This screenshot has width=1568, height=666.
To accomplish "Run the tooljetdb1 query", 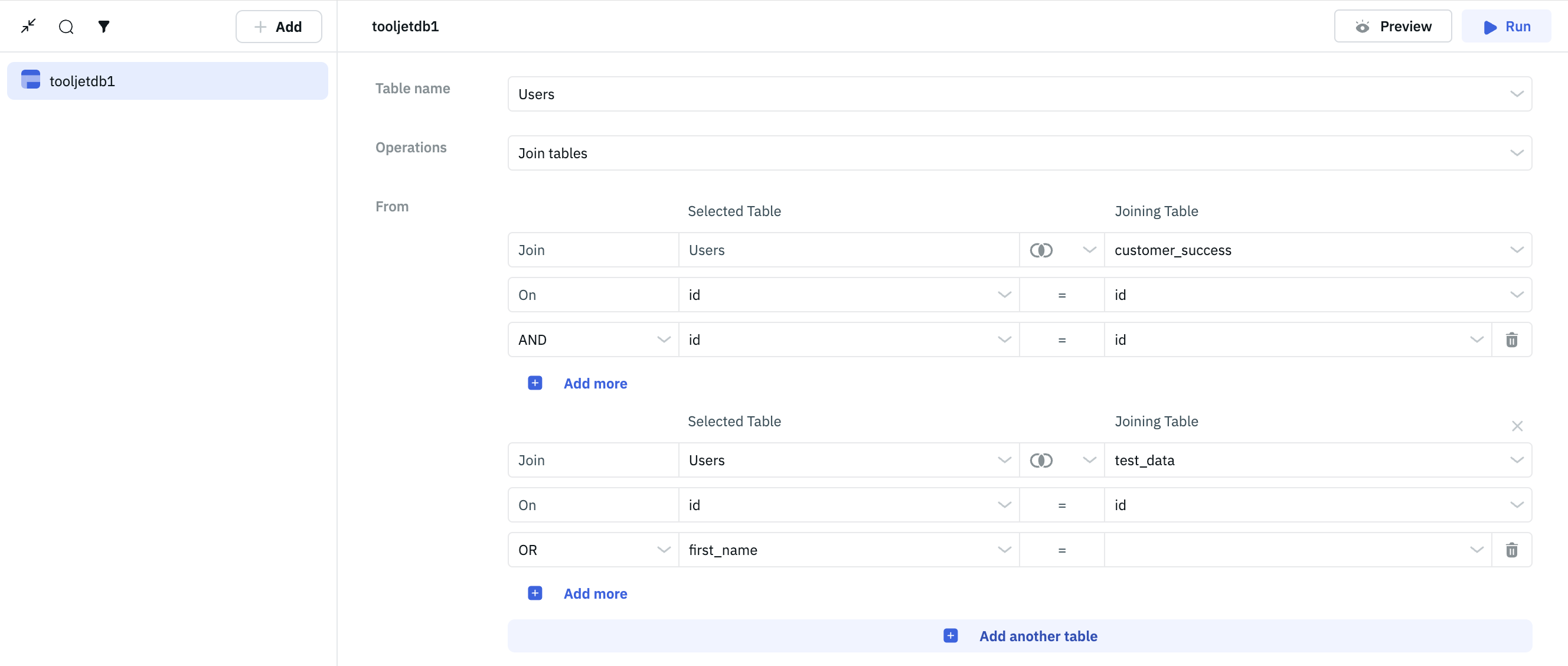I will point(1505,26).
